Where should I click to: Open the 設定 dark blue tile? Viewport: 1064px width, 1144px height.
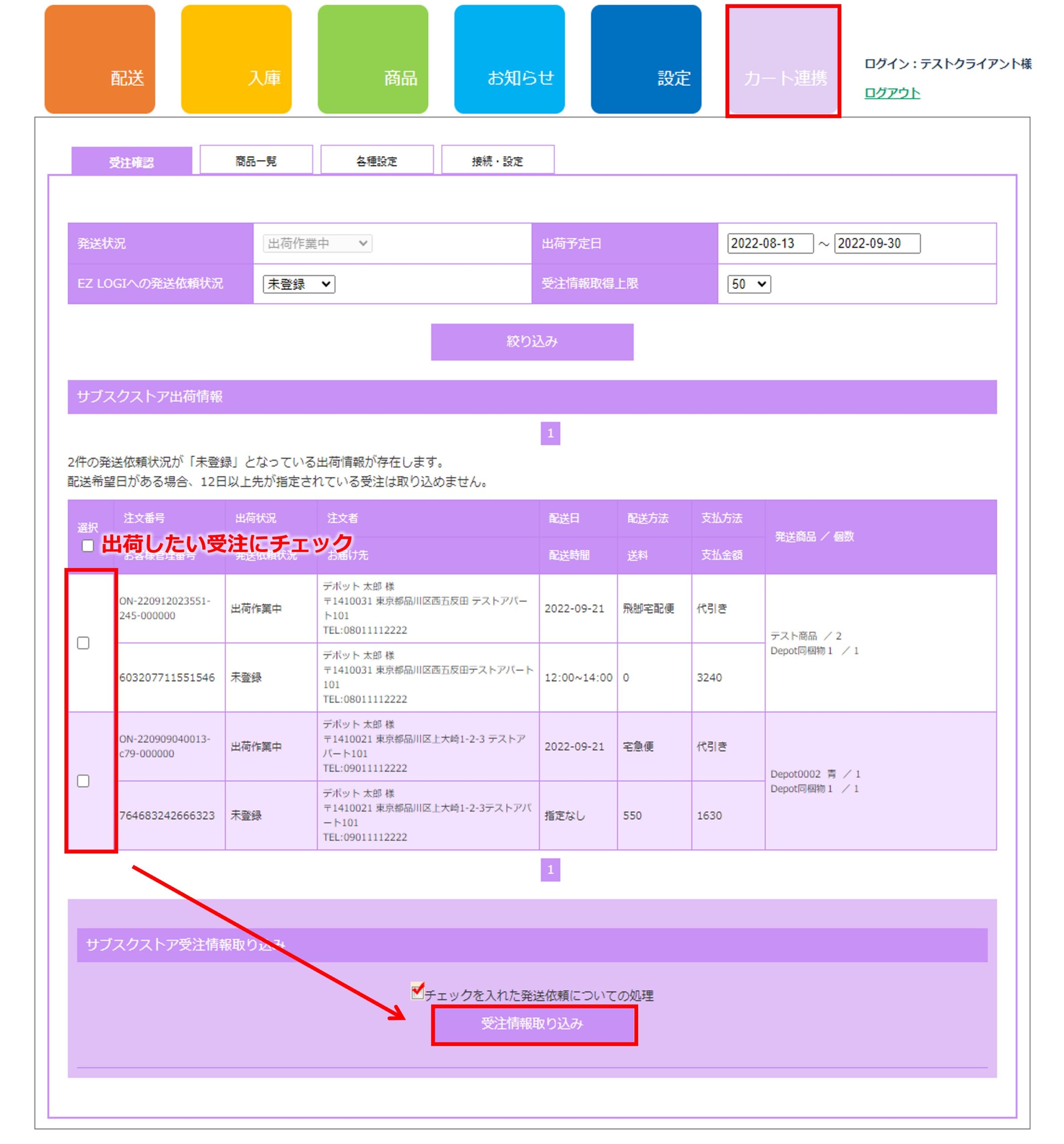[645, 59]
